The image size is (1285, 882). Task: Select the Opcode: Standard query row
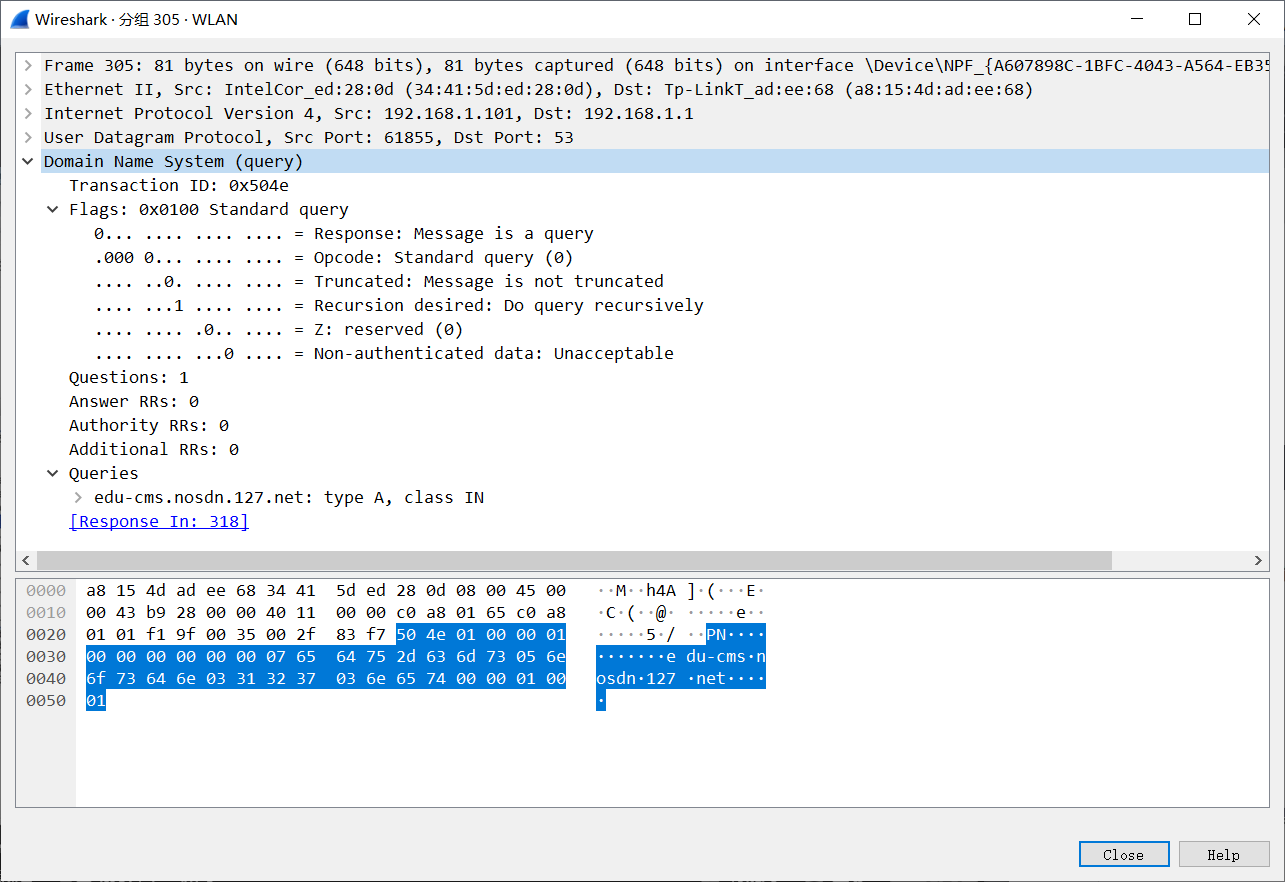pyautogui.click(x=333, y=258)
